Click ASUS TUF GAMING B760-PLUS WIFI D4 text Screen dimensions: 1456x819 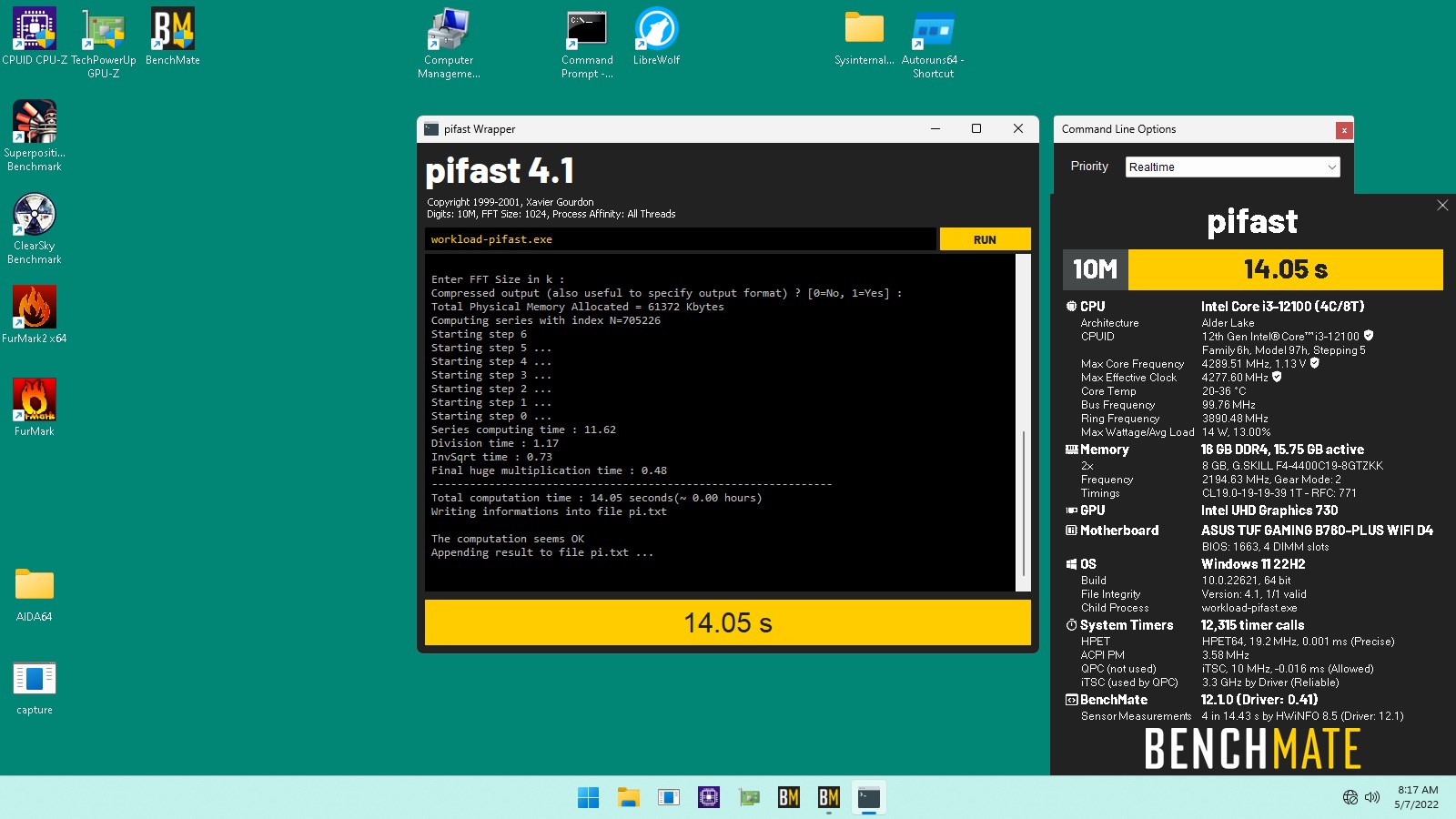[x=1317, y=531]
